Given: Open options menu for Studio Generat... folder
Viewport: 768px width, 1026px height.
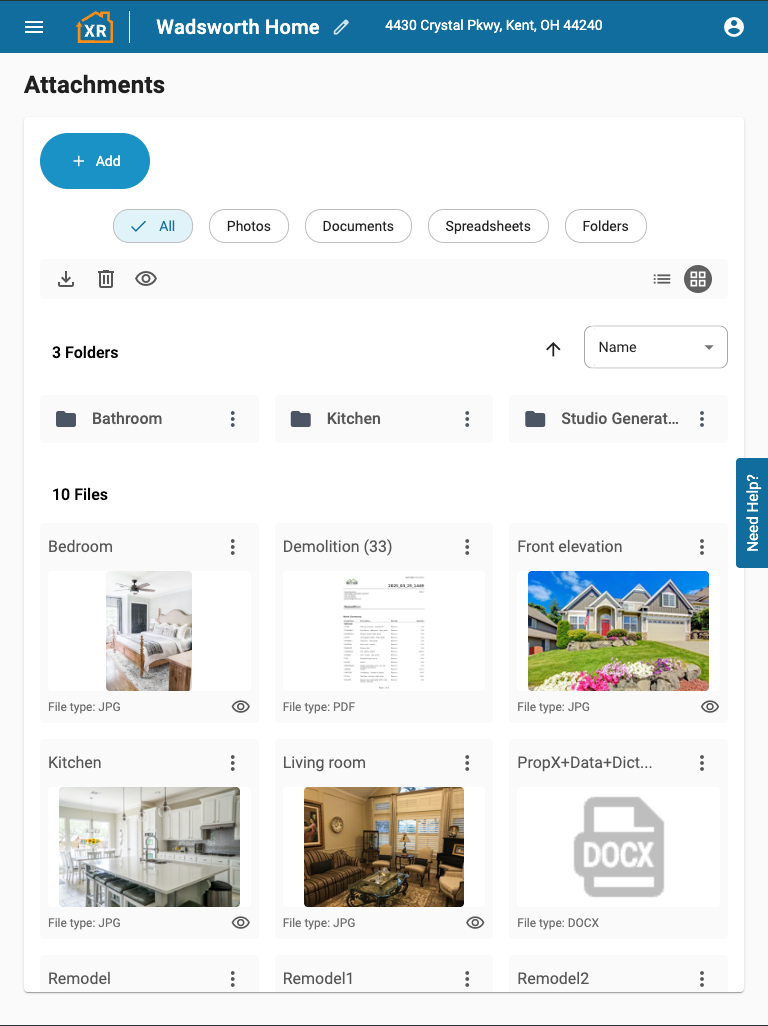Looking at the screenshot, I should click(702, 419).
